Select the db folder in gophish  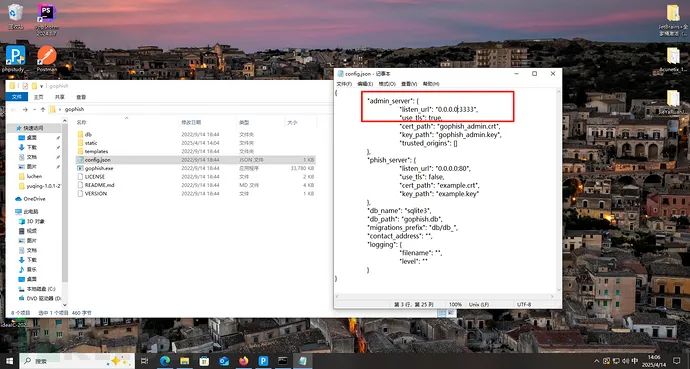point(195,135)
